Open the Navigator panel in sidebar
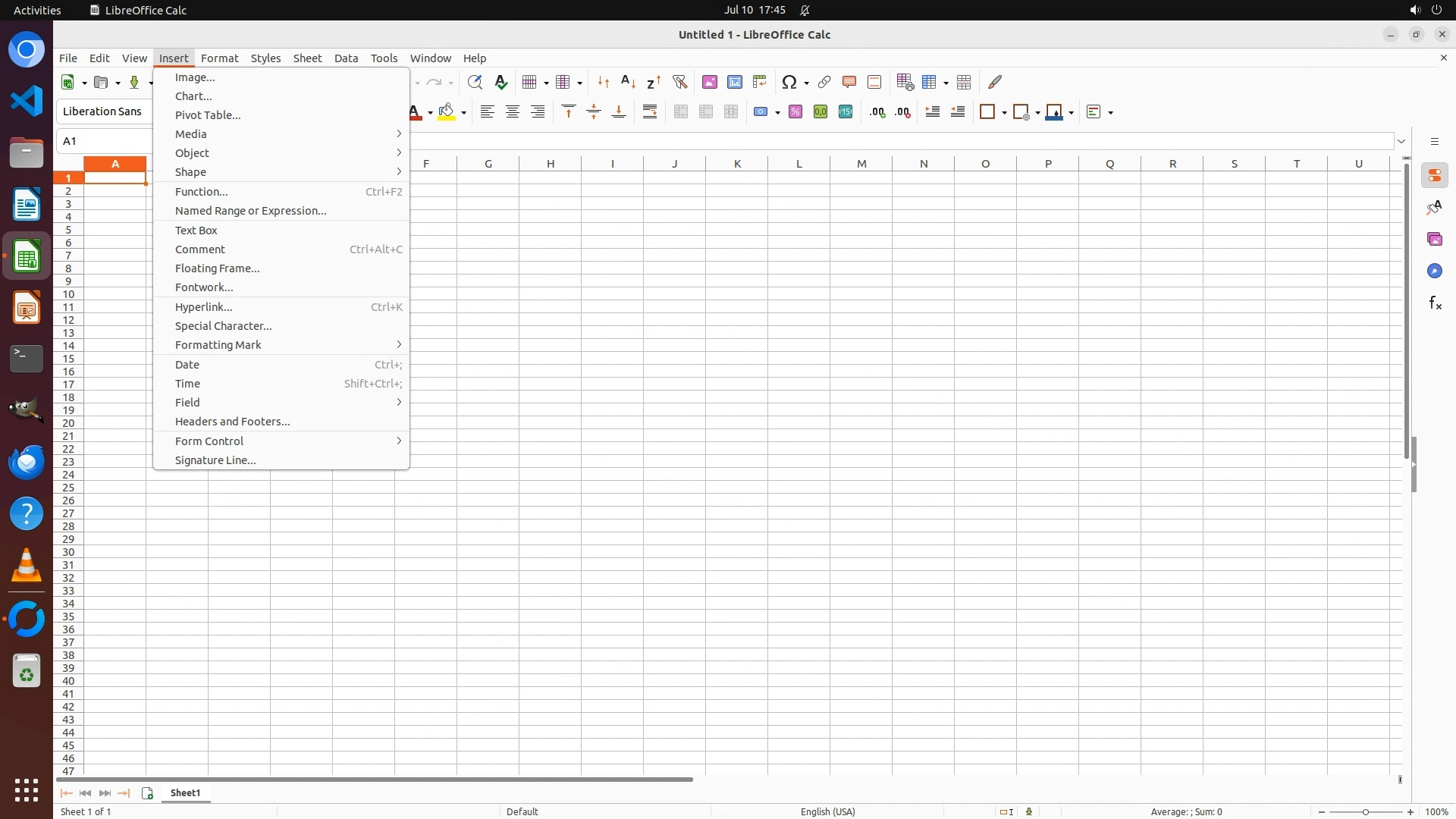Image resolution: width=1456 pixels, height=819 pixels. 1435,271
